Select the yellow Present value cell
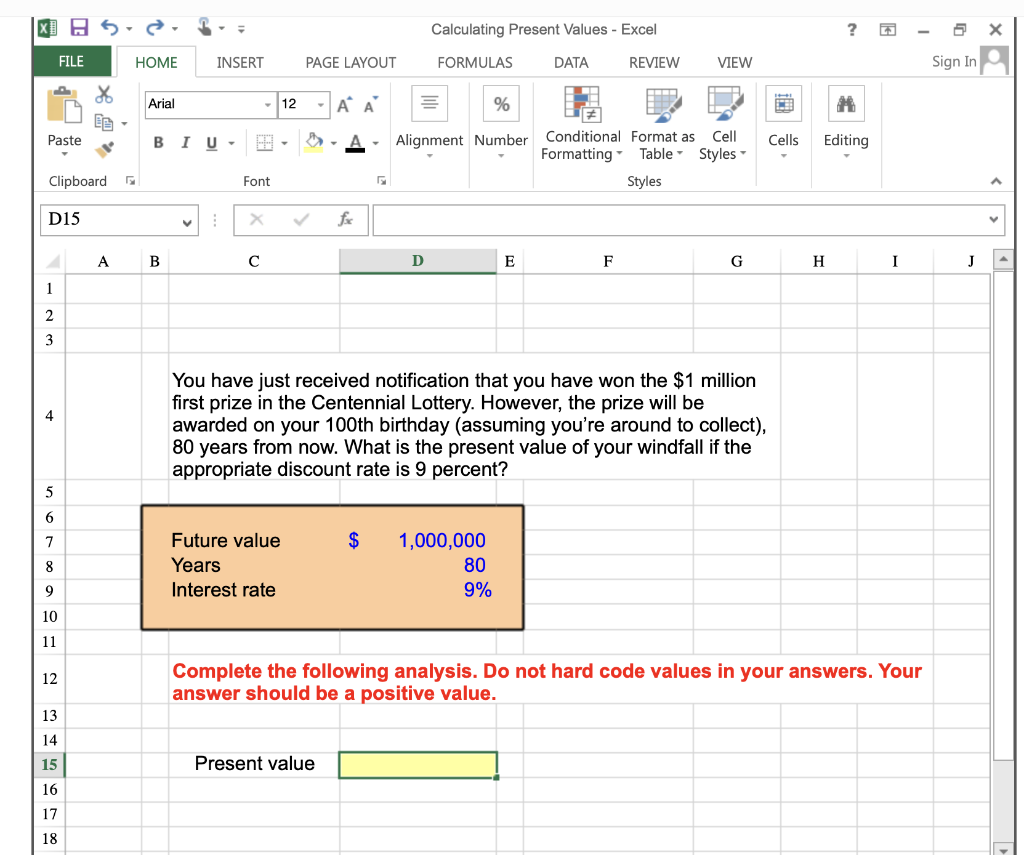Image resolution: width=1024 pixels, height=855 pixels. (417, 764)
